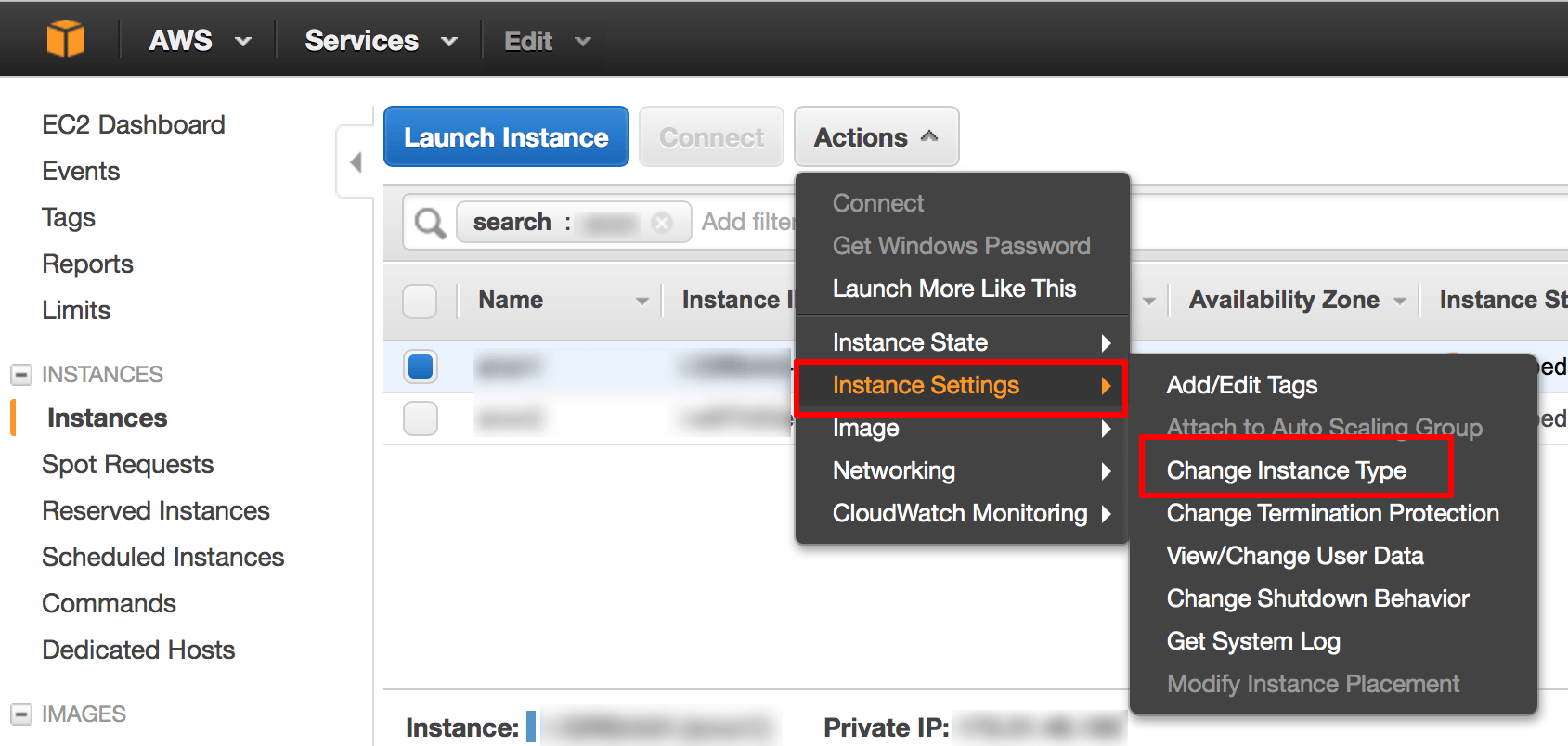Open the Name column filter arrow
Screen dimensions: 1568x746
coord(641,301)
